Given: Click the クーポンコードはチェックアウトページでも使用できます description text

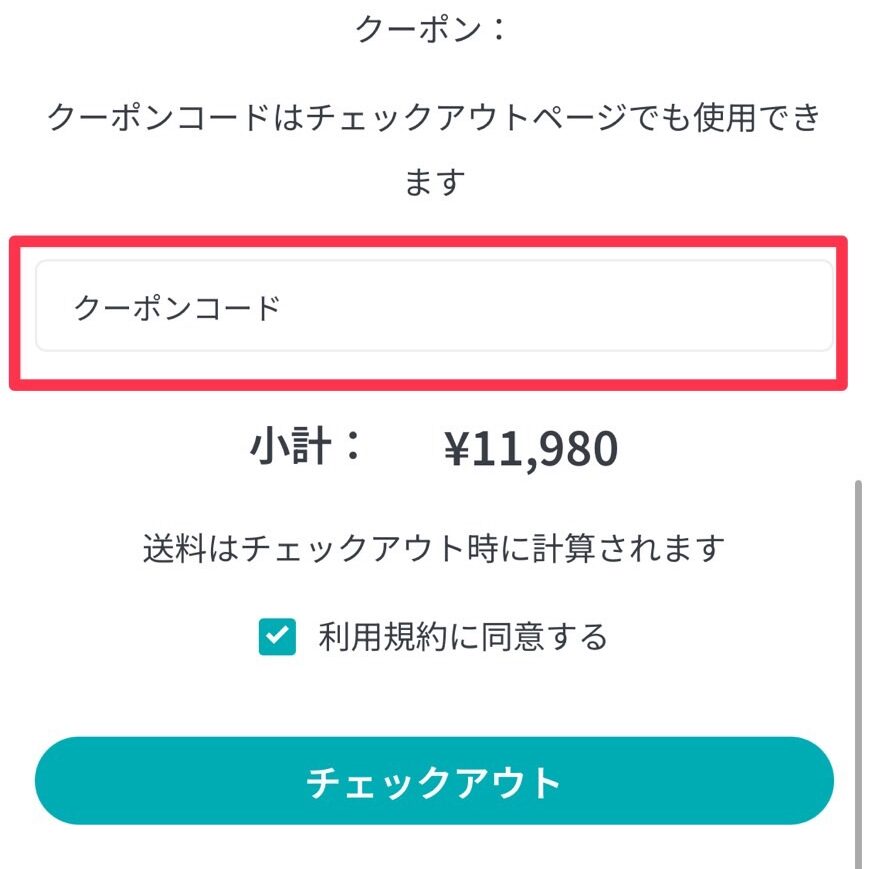Looking at the screenshot, I should tap(433, 119).
